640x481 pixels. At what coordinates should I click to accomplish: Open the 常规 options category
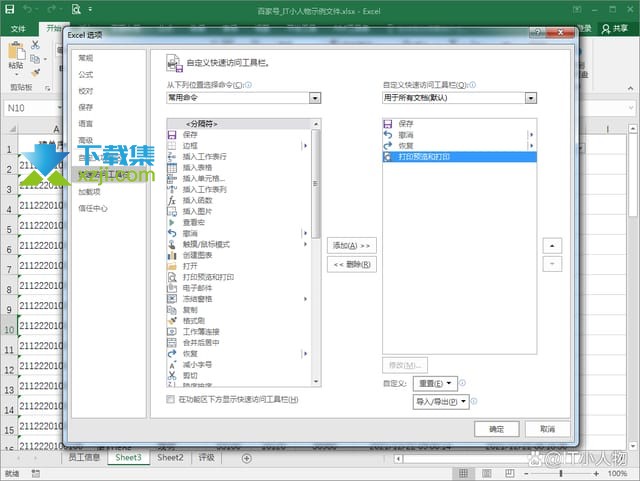tap(86, 58)
